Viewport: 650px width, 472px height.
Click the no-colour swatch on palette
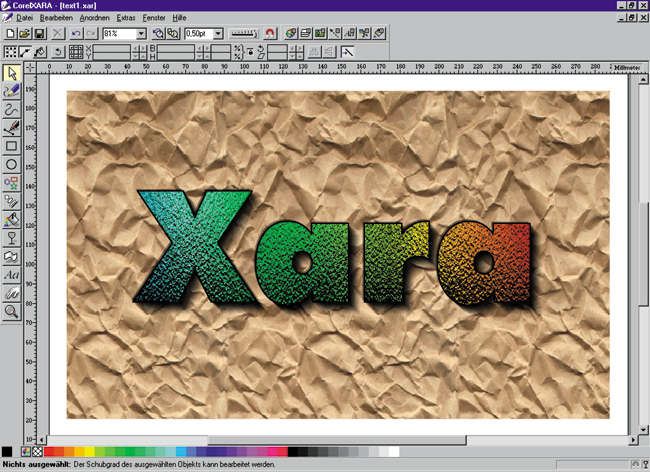[38, 452]
